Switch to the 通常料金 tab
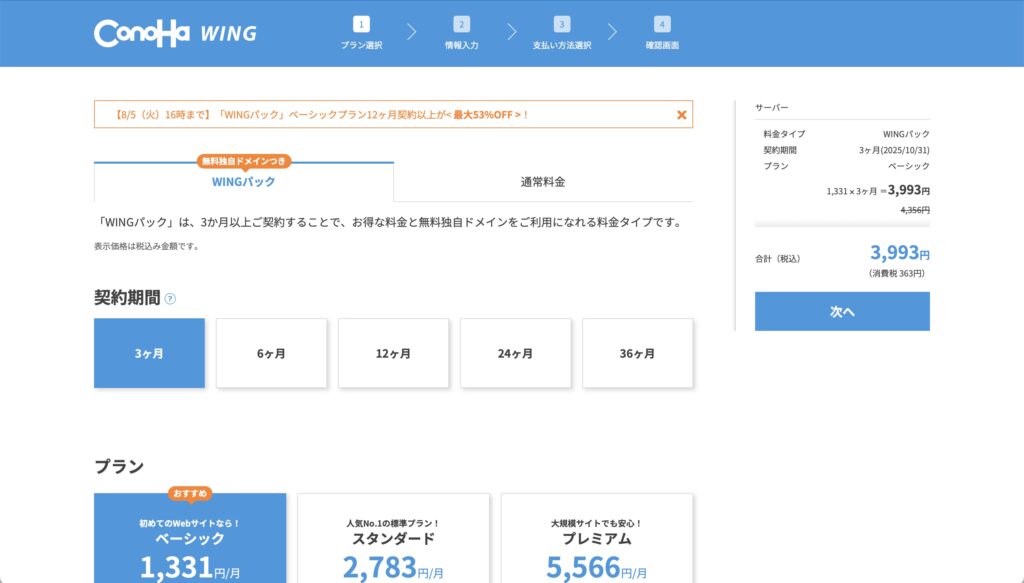The width and height of the screenshot is (1024, 583). click(543, 182)
